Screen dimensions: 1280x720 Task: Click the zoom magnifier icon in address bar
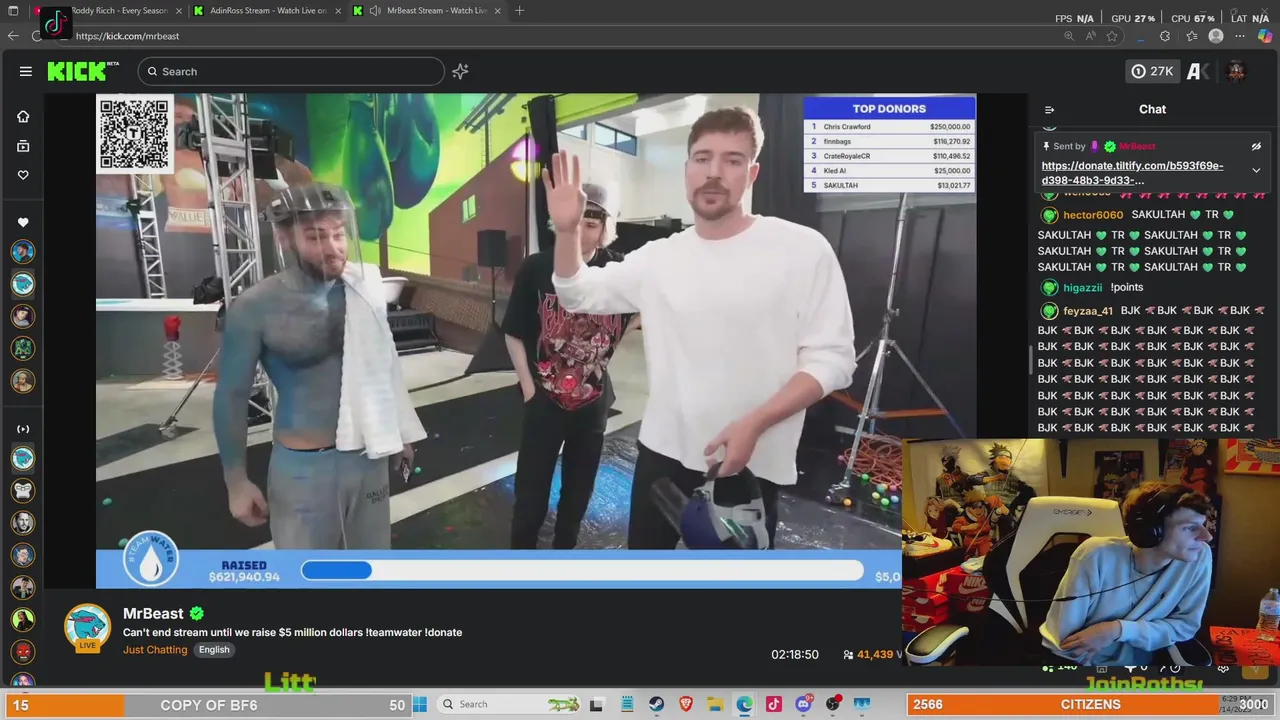click(1068, 36)
